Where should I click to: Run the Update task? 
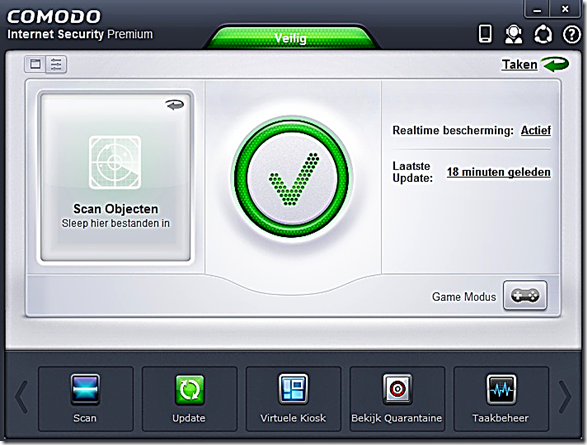click(x=189, y=399)
